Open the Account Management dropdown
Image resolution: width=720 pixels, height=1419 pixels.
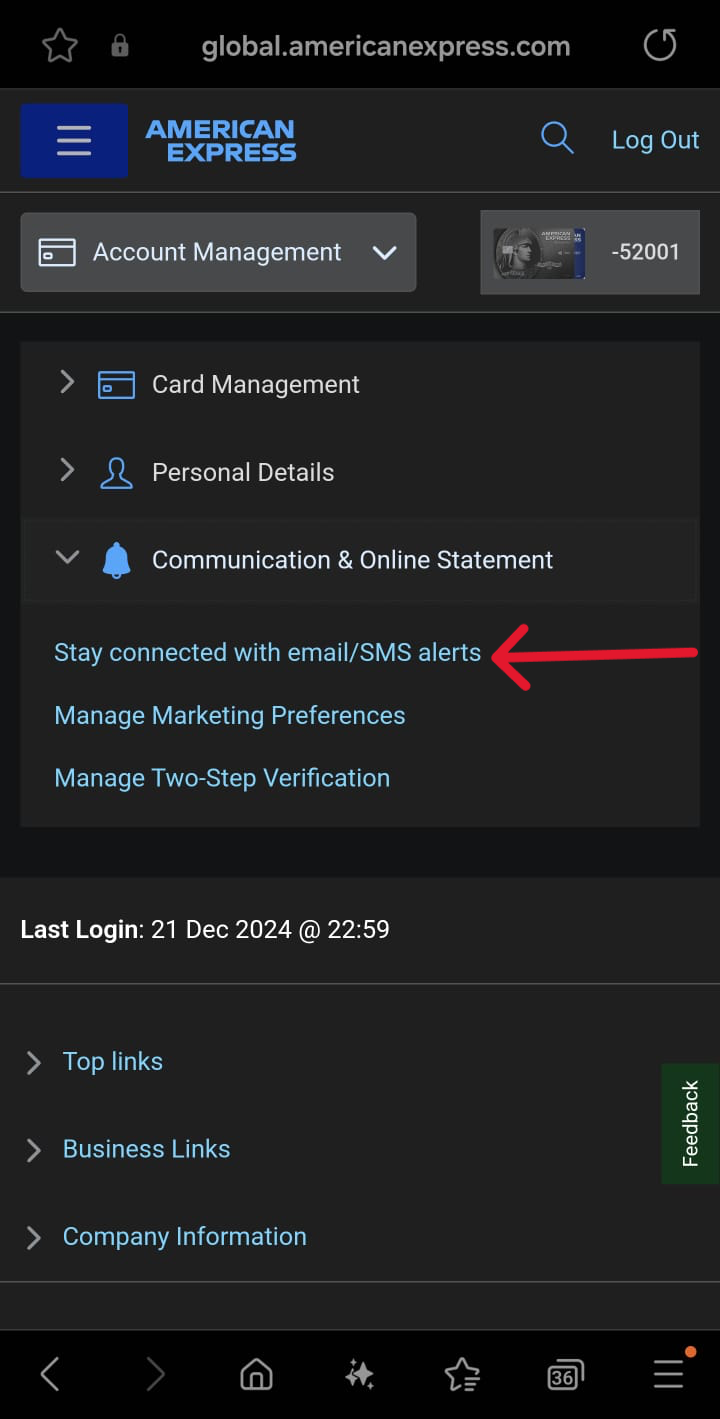point(385,253)
